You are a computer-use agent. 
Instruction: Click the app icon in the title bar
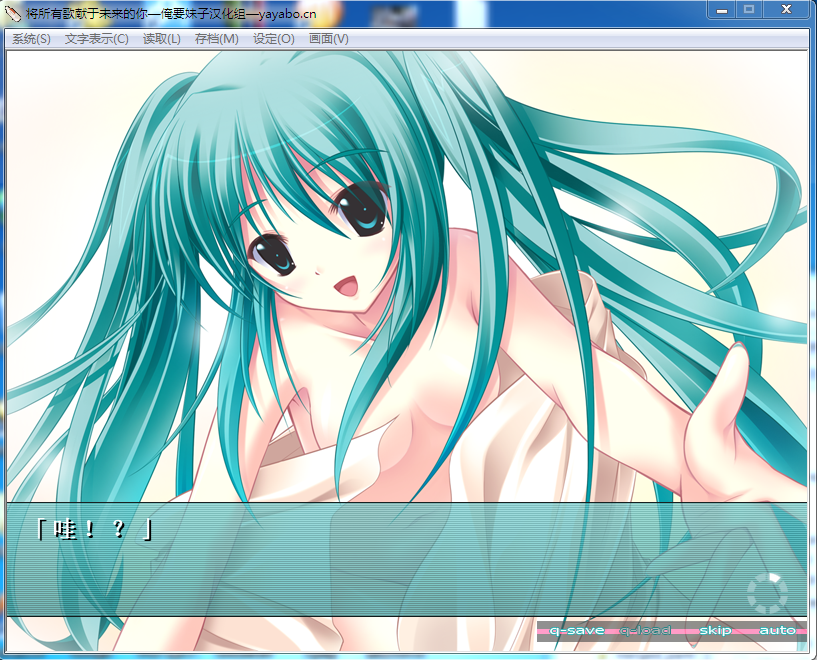[13, 10]
